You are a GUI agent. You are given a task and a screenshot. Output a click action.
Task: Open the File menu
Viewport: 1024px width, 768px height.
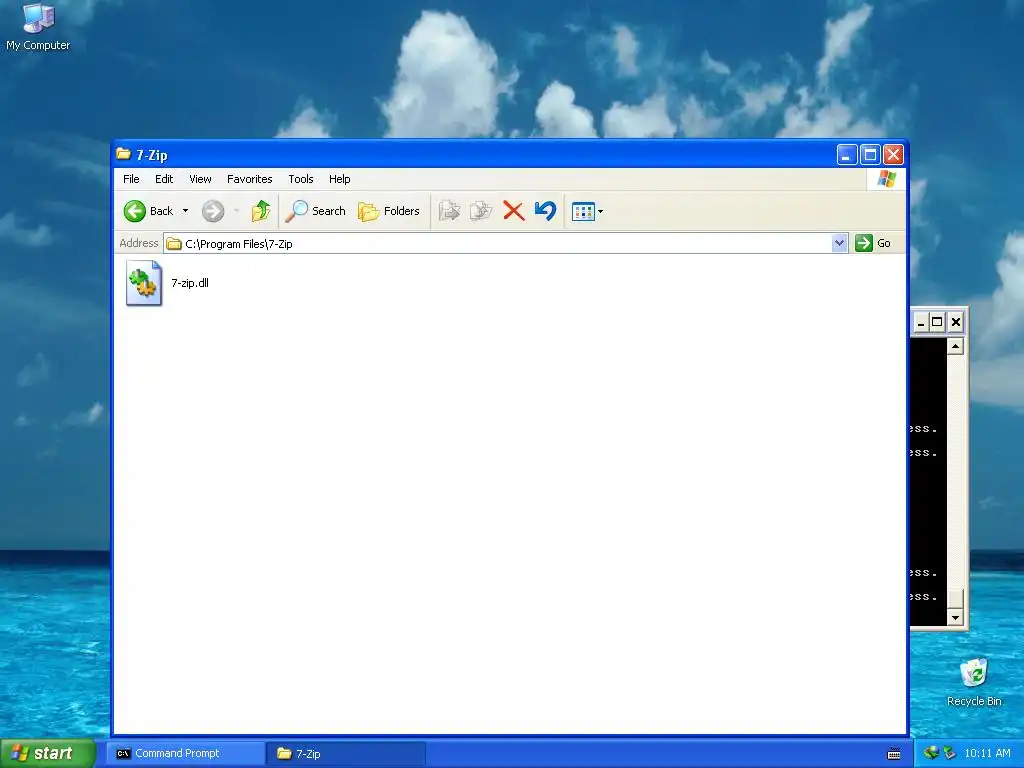[x=131, y=179]
